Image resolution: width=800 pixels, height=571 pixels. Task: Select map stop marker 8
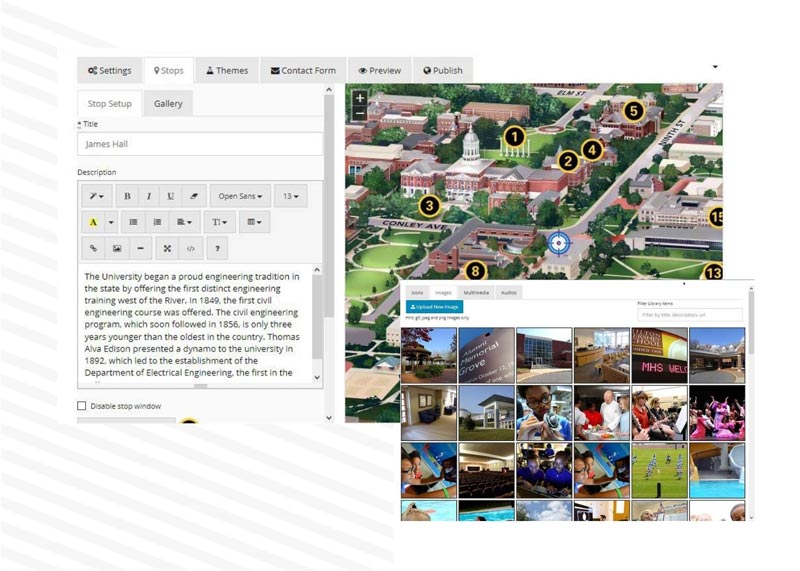476,270
